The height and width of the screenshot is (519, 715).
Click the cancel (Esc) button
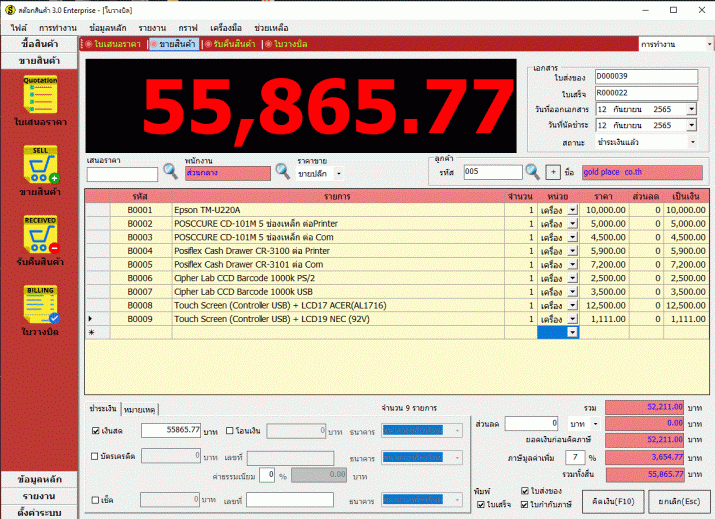679,502
